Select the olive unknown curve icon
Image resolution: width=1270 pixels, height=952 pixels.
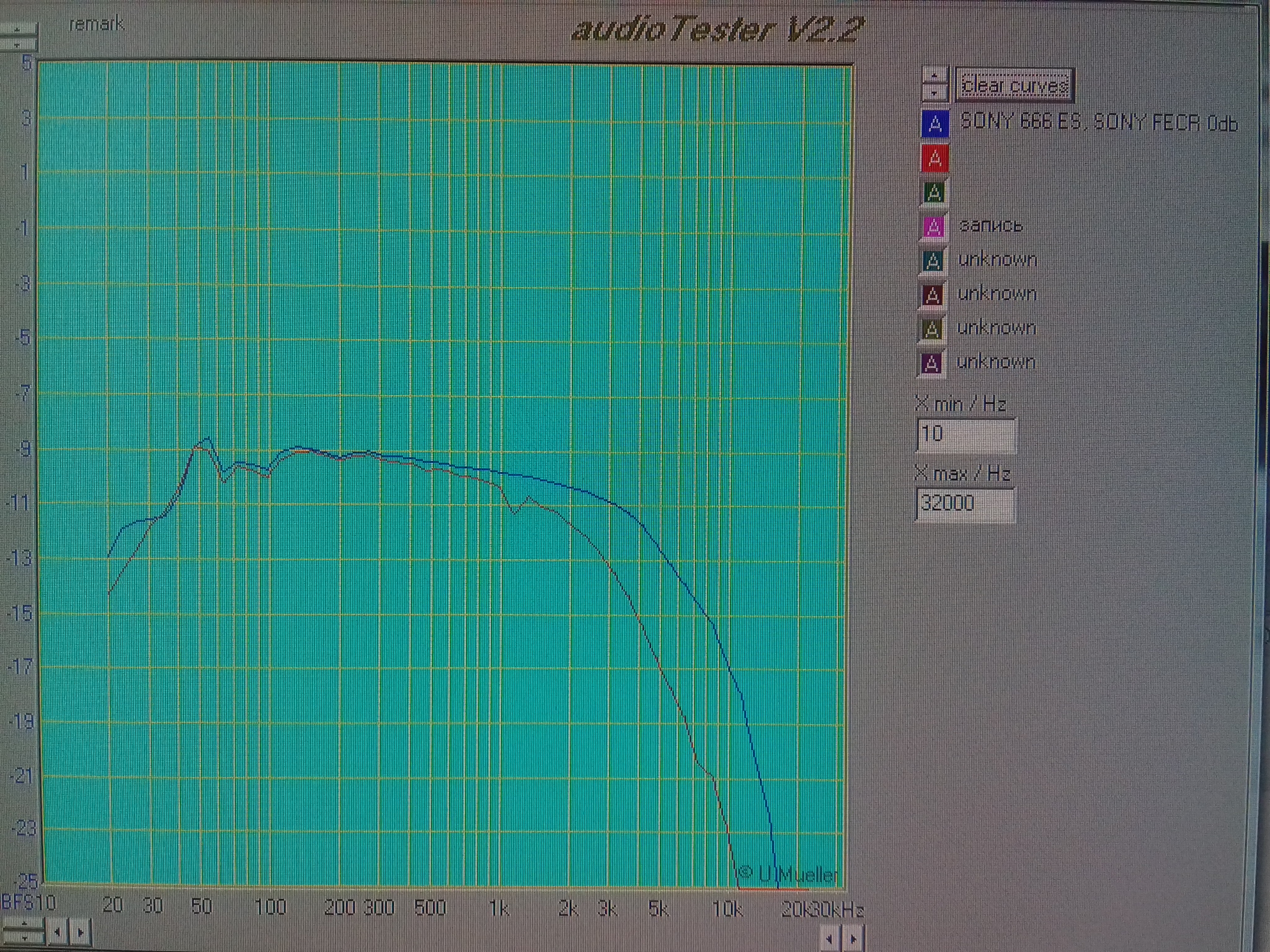coord(931,329)
